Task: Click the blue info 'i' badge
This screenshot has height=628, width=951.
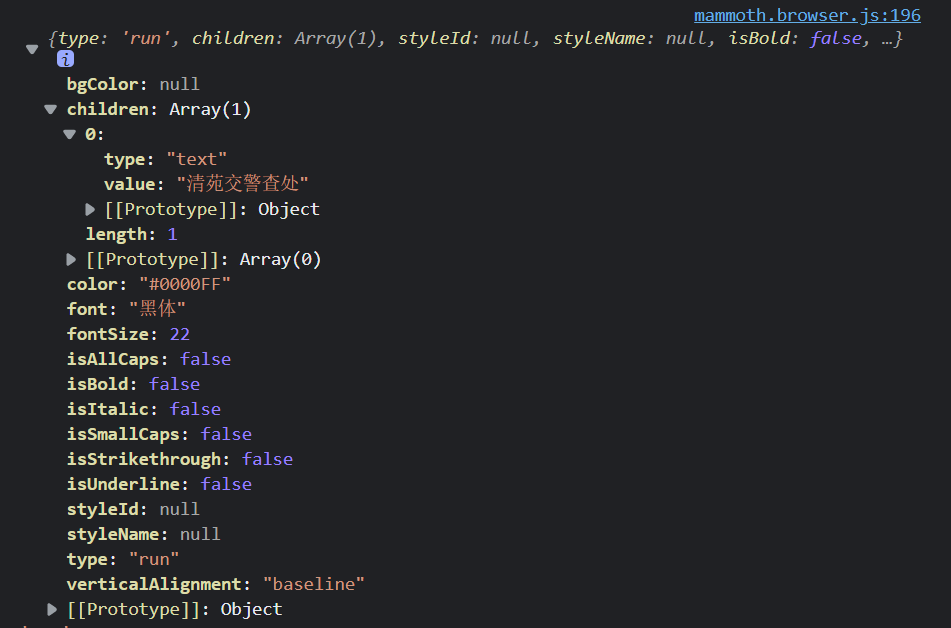Action: pos(66,59)
